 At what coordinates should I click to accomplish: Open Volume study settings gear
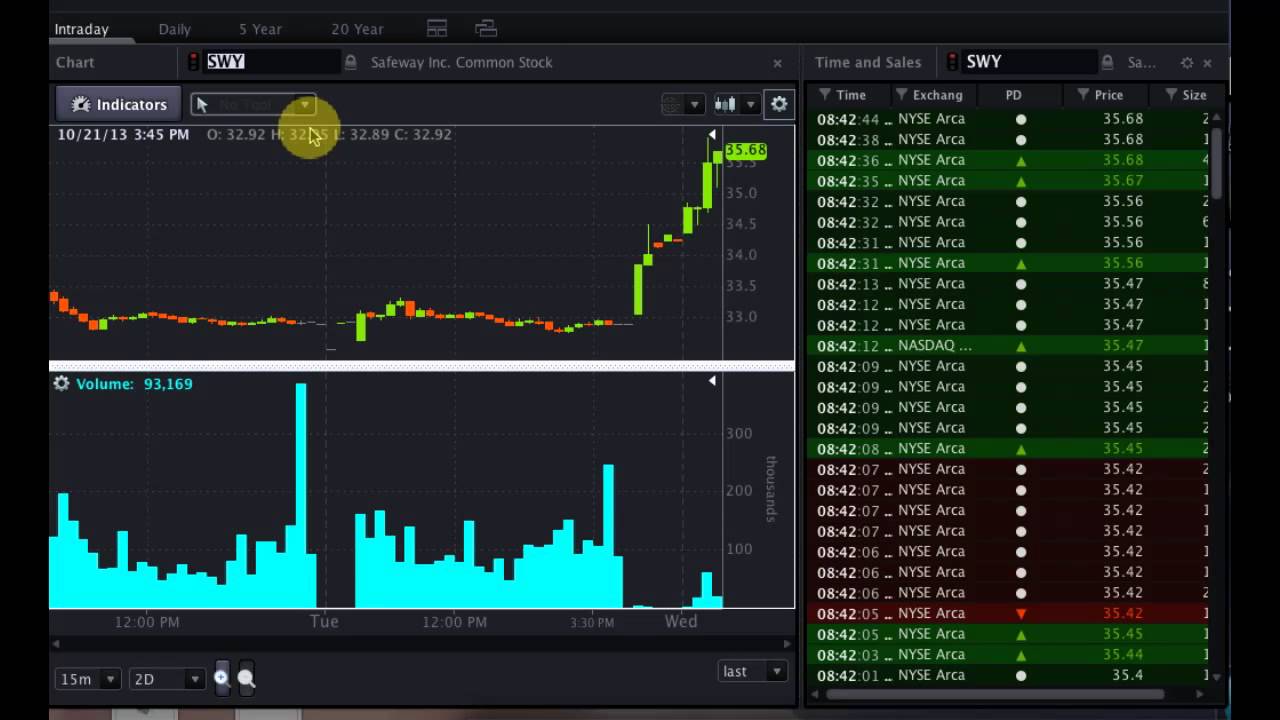(x=62, y=384)
